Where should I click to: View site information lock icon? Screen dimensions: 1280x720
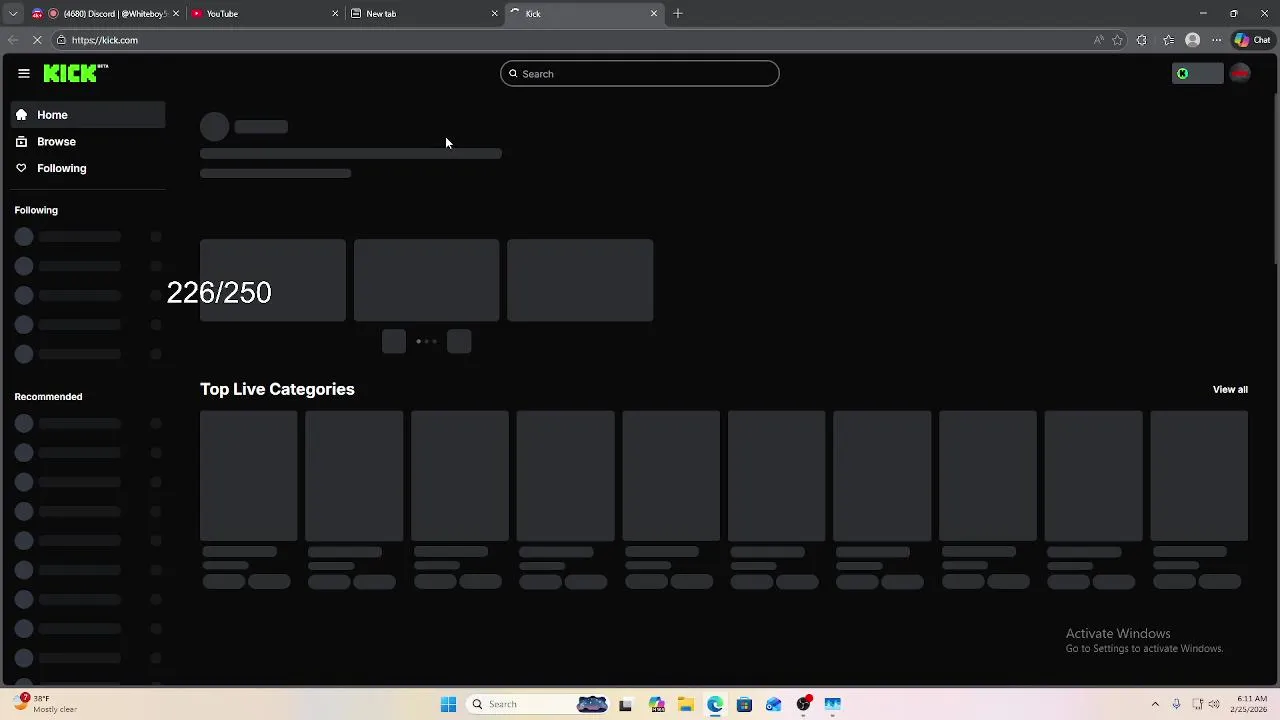pos(61,40)
